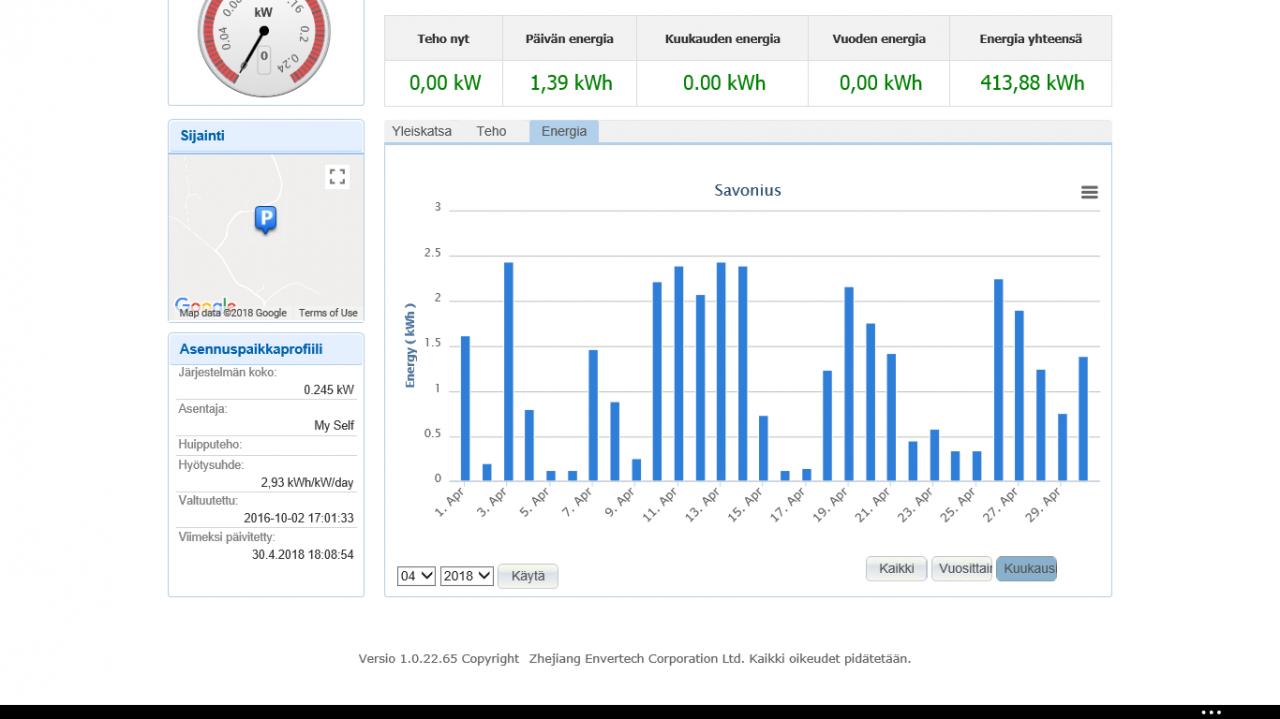Select the Energia tab
The height and width of the screenshot is (719, 1280).
coord(564,132)
